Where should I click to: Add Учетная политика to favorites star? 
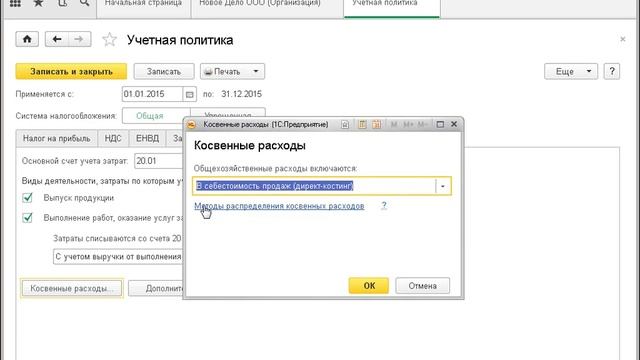(x=109, y=40)
